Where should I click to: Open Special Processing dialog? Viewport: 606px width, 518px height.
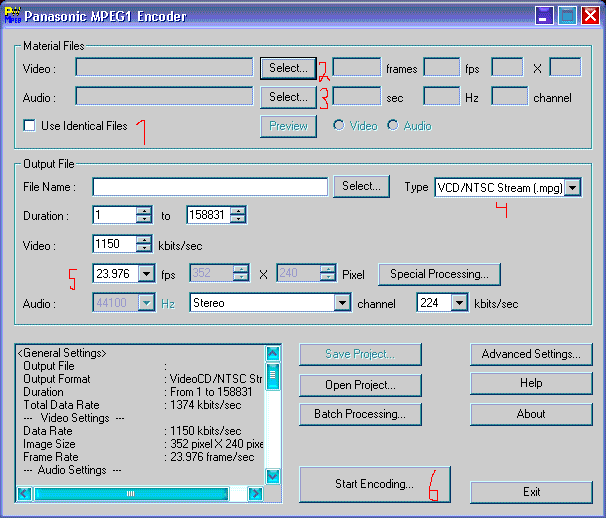439,274
